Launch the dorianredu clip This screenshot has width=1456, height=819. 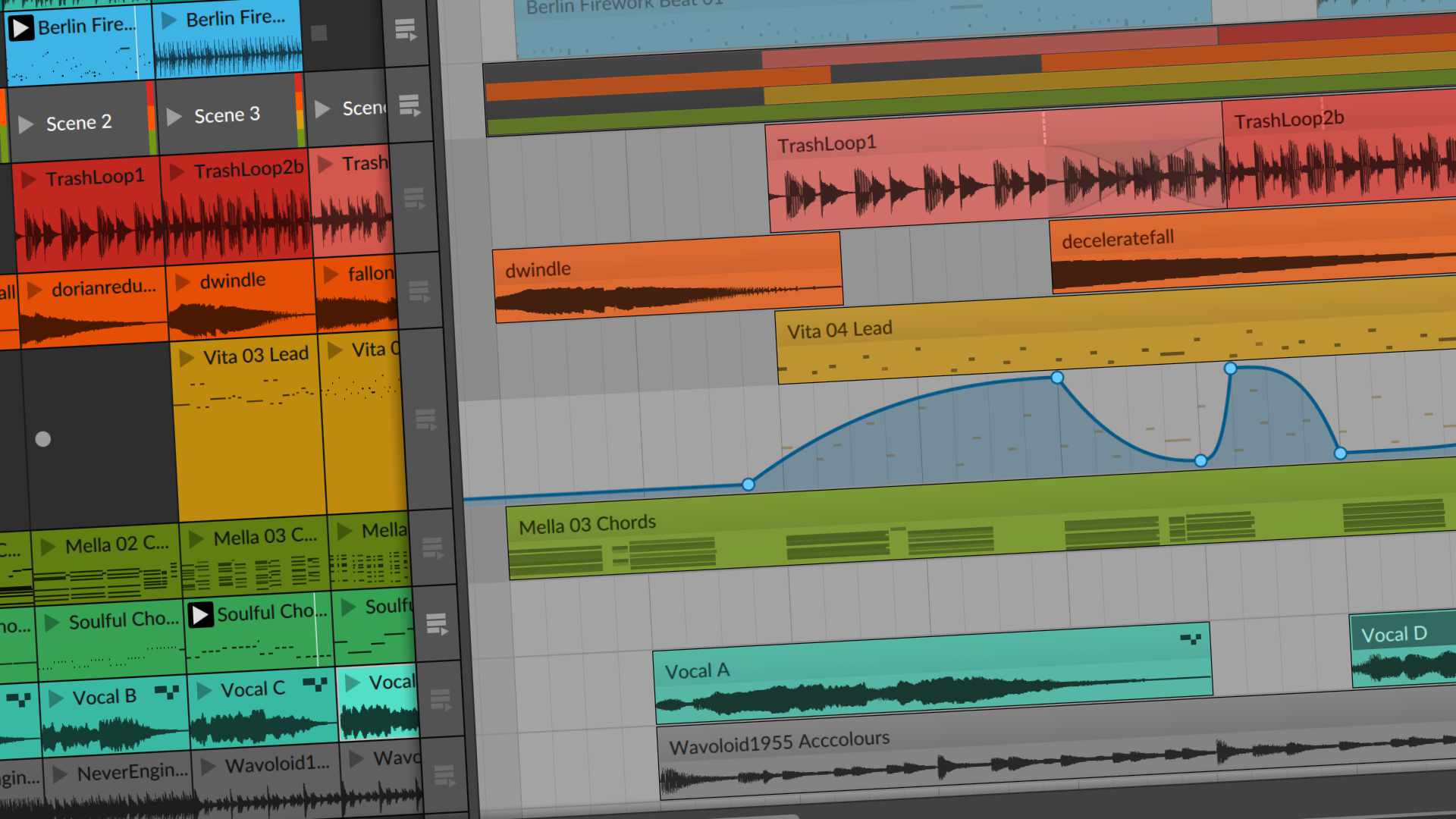pos(34,290)
